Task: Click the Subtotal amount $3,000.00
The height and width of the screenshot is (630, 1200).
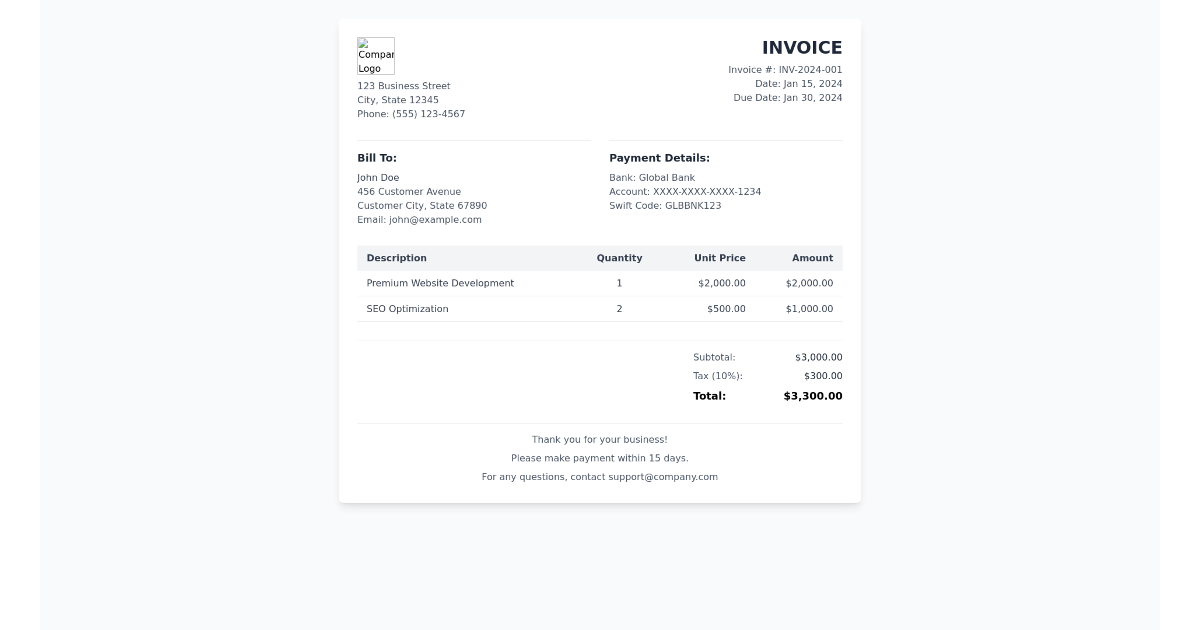Action: (x=817, y=357)
